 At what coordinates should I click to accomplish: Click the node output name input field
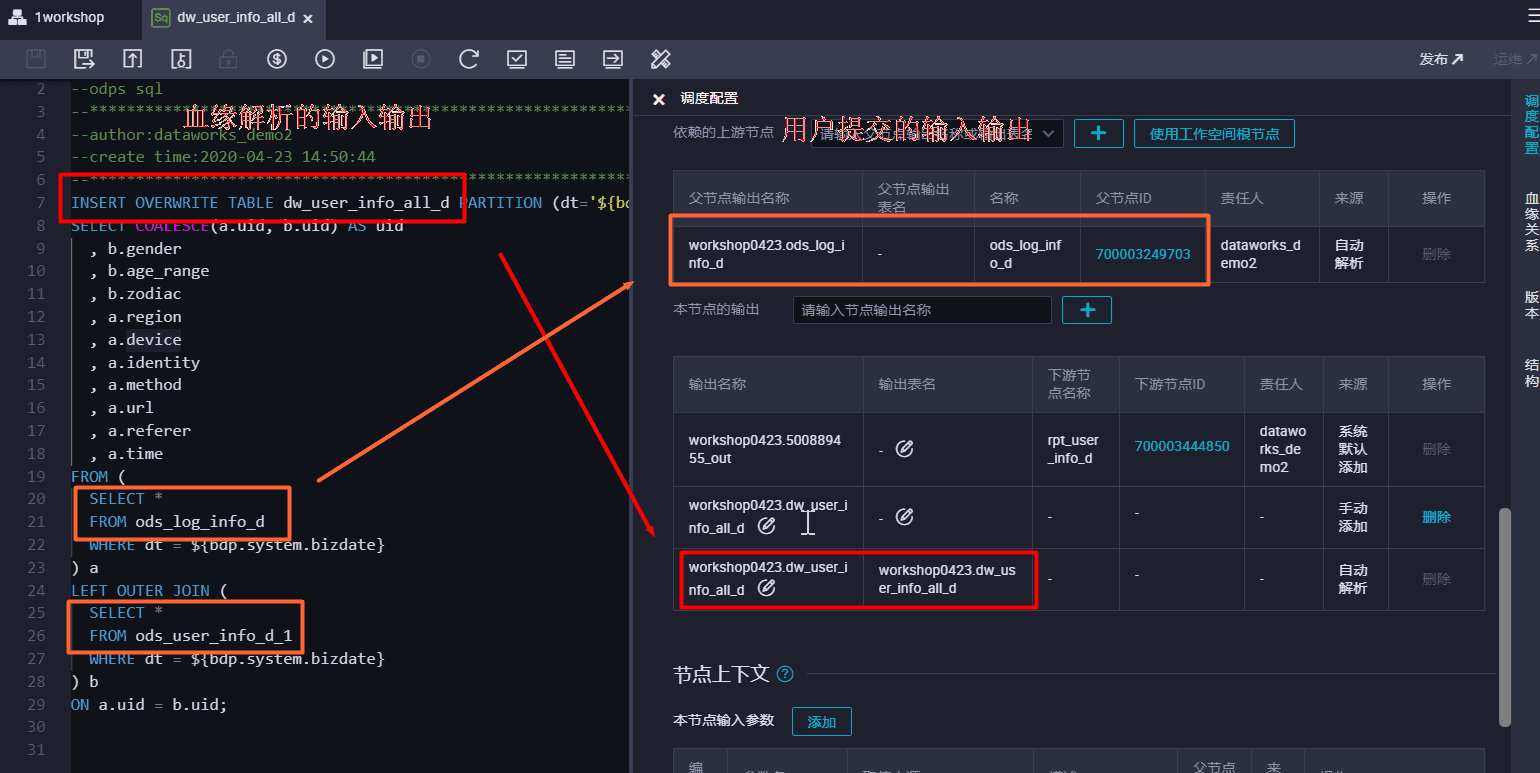tap(922, 310)
